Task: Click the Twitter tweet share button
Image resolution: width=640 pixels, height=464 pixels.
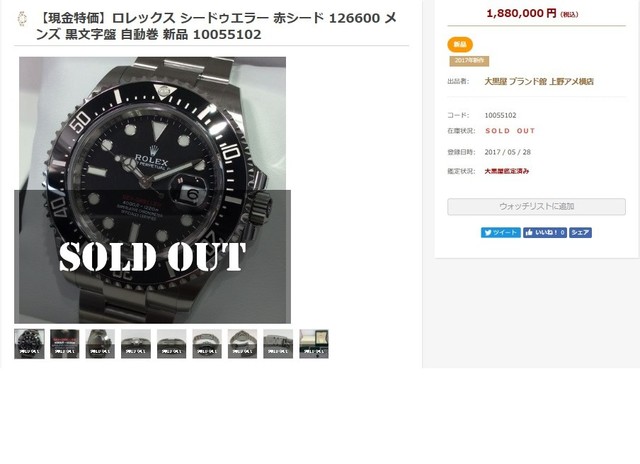Action: point(500,233)
